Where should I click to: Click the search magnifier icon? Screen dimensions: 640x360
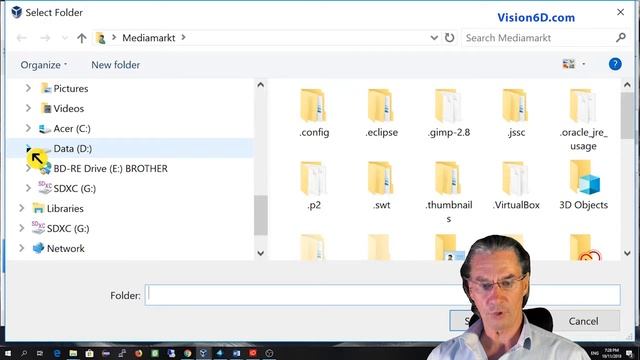click(x=620, y=38)
